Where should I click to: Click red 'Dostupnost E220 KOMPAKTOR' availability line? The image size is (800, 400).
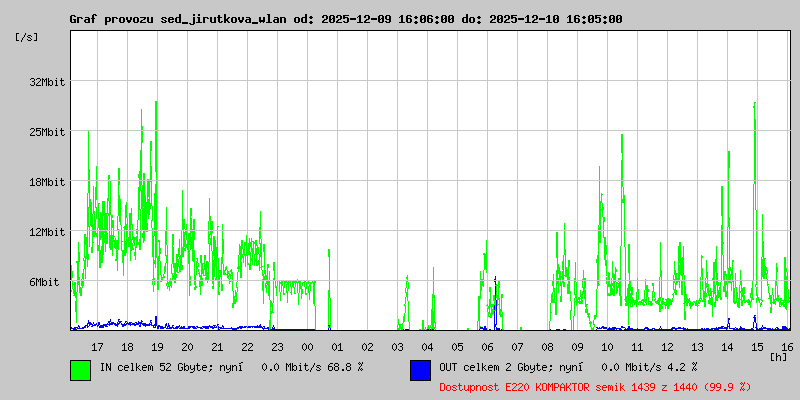tap(595, 387)
